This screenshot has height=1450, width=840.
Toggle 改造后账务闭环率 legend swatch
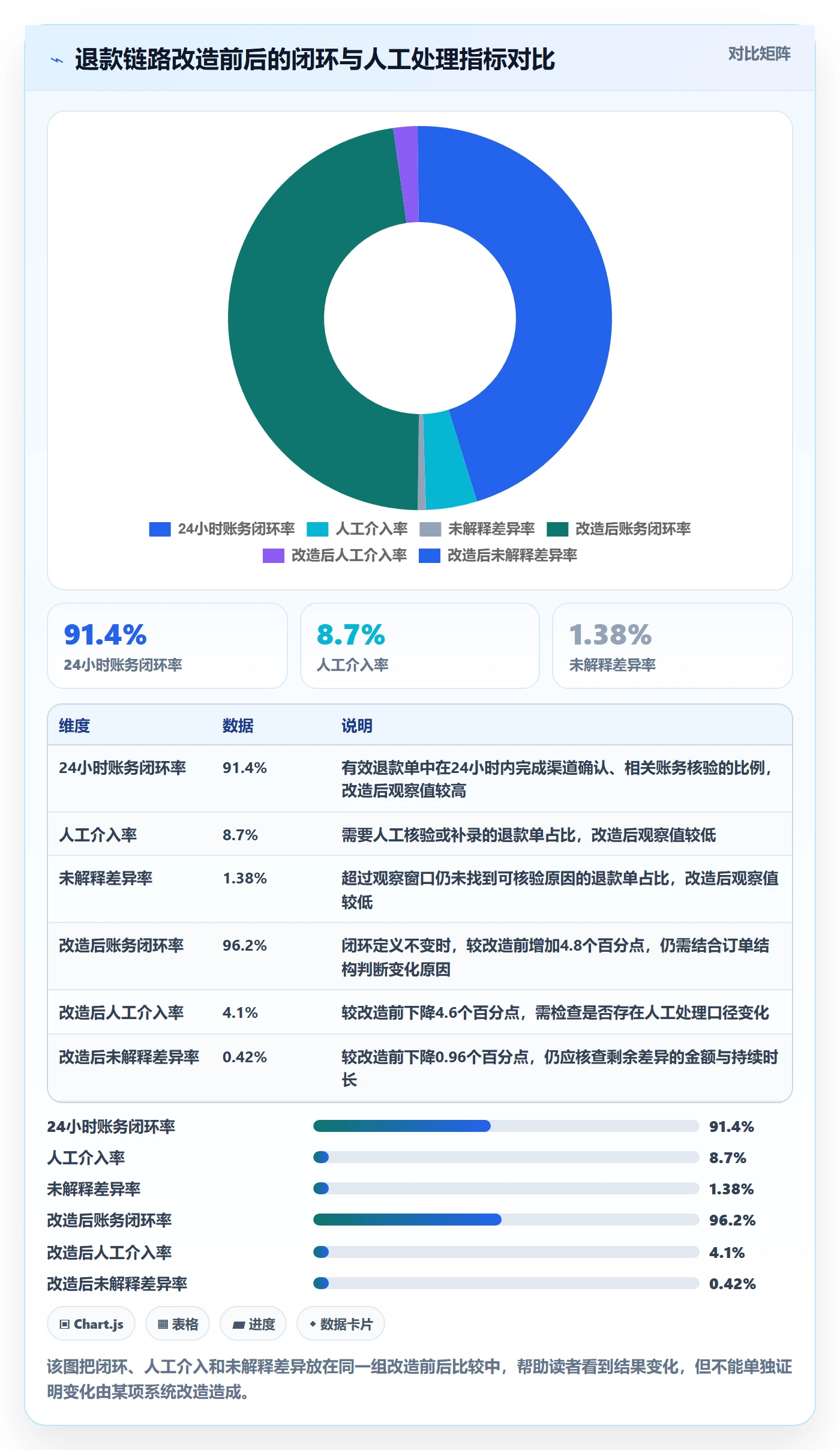click(557, 529)
